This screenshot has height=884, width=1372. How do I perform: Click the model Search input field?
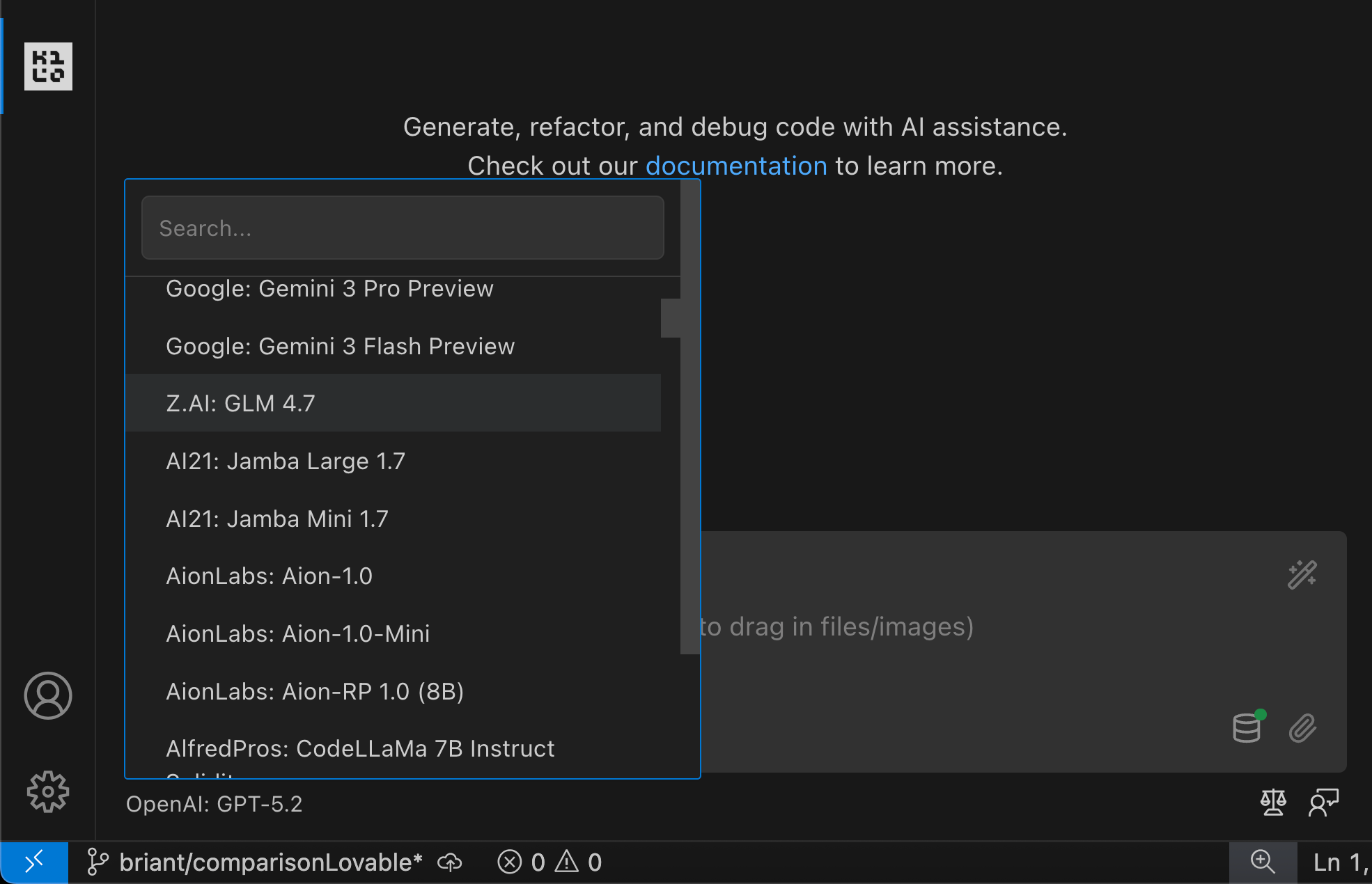pyautogui.click(x=402, y=228)
